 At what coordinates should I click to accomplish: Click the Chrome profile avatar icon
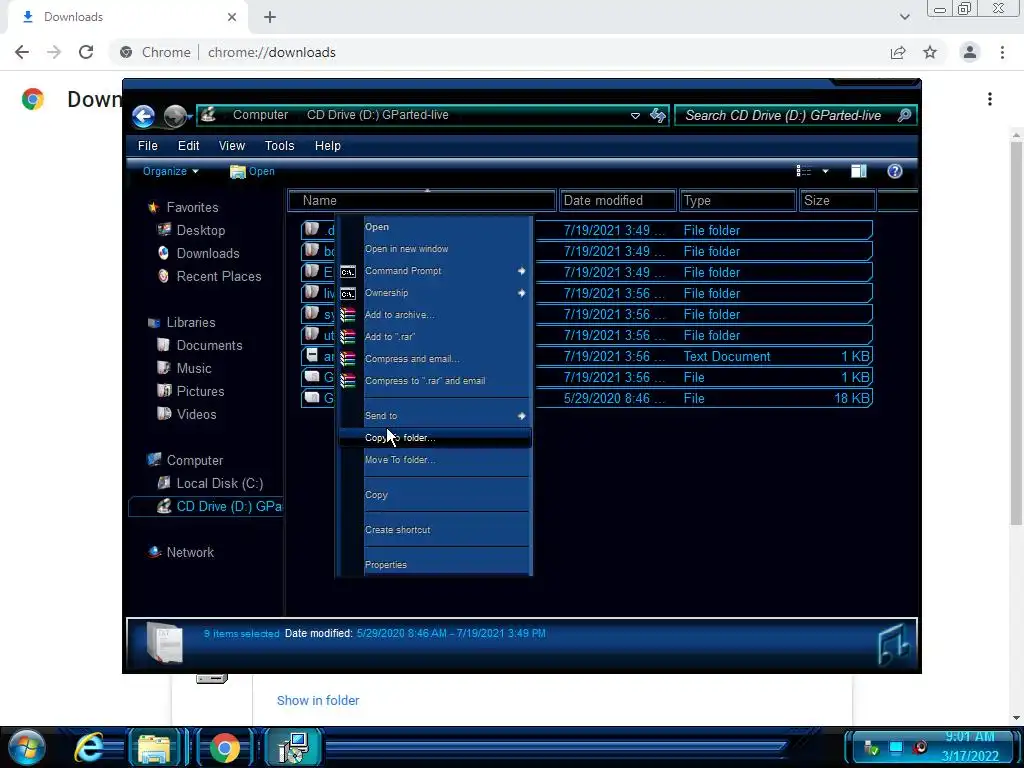tap(970, 52)
